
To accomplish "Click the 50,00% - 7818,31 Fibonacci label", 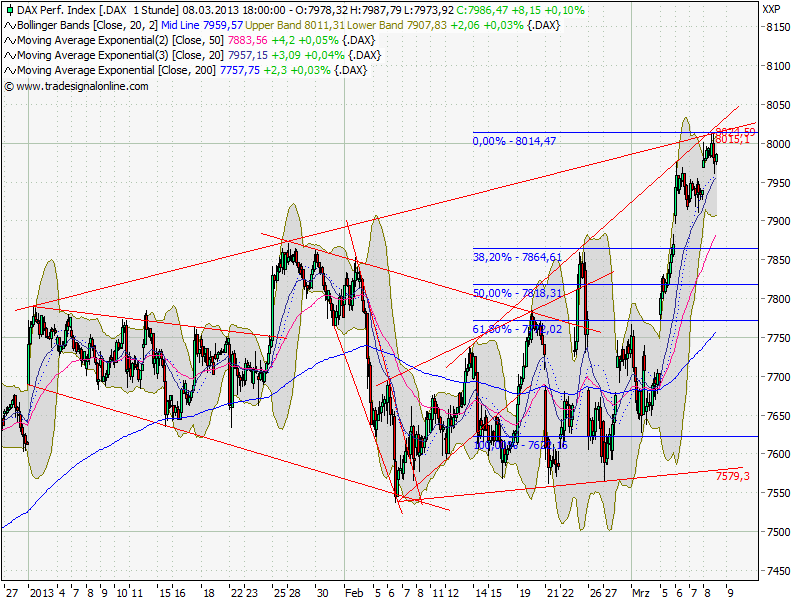I will coord(517,293).
